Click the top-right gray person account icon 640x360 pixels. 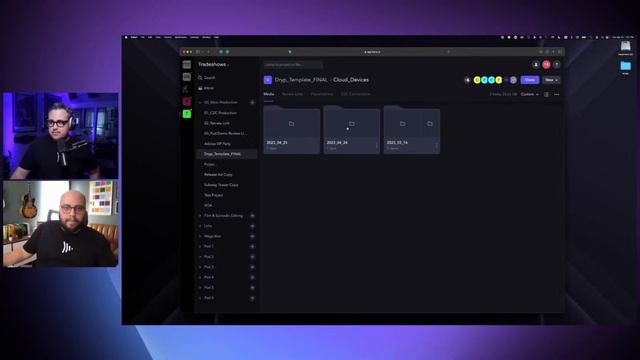[536, 64]
